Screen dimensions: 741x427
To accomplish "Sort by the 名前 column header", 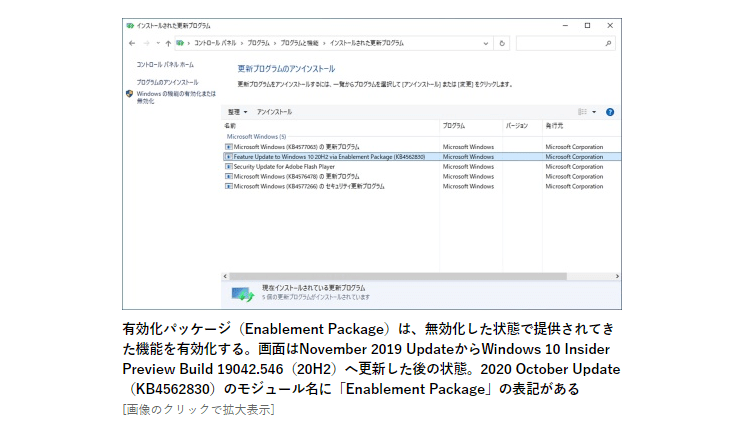I will click(232, 126).
